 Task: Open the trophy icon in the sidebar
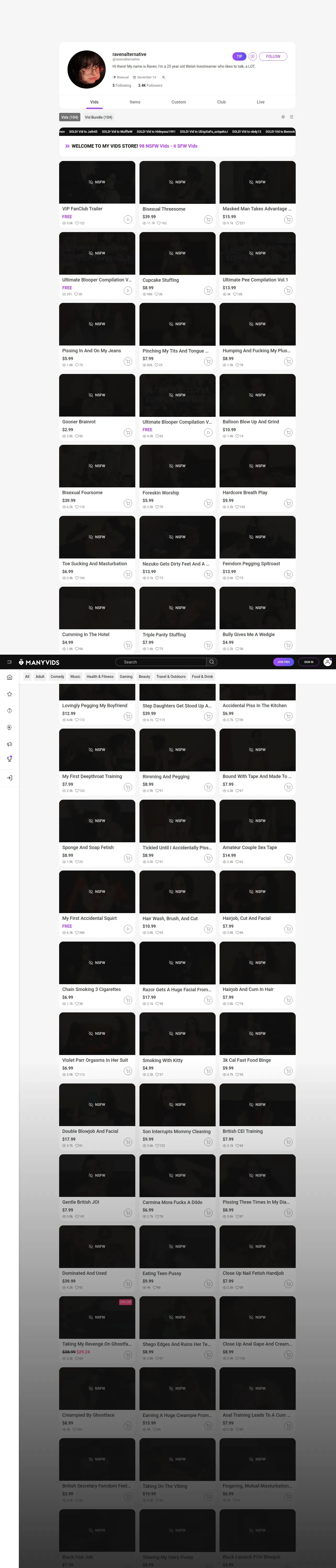point(9,759)
